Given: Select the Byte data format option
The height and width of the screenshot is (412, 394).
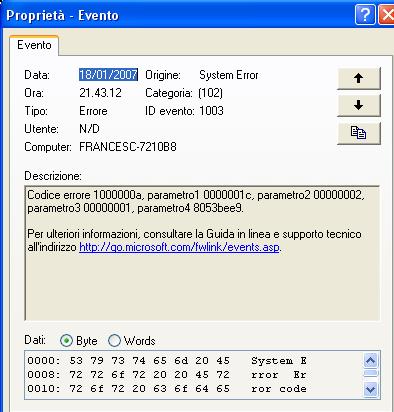Looking at the screenshot, I should 79,341.
